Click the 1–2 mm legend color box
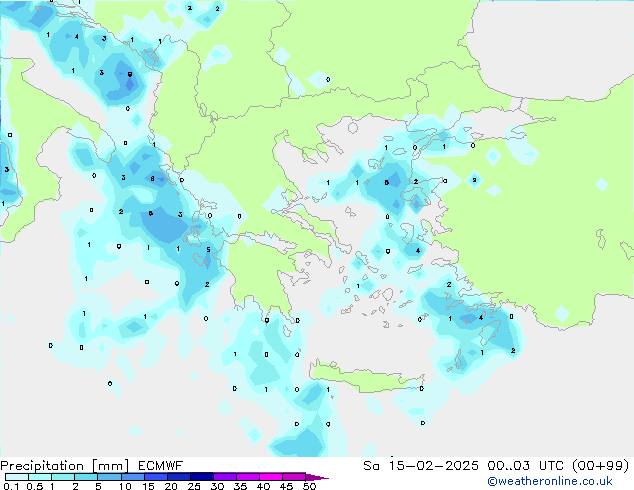Viewport: 634px width, 490px height. click(x=63, y=477)
